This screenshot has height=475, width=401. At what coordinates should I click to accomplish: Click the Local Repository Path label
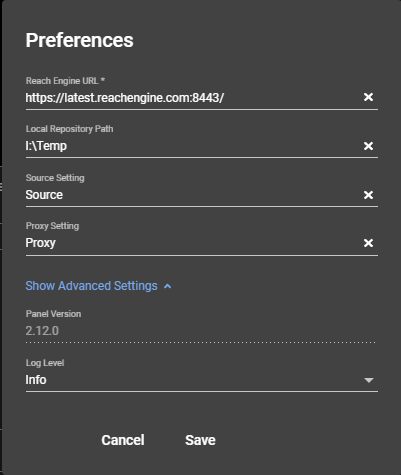coord(70,129)
